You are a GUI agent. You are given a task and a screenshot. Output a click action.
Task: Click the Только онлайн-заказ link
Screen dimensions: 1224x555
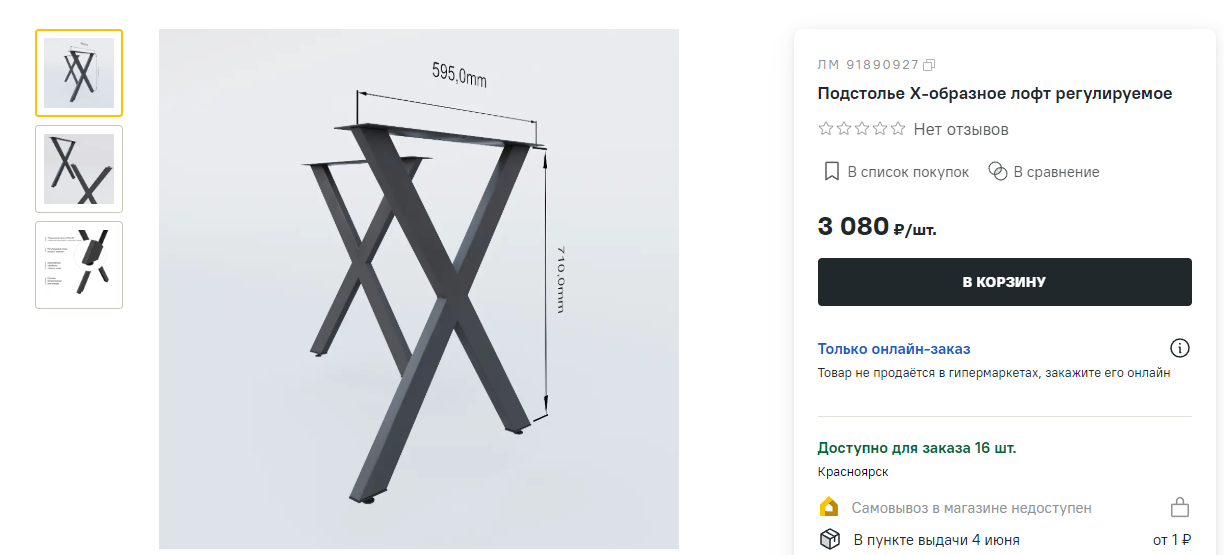894,349
